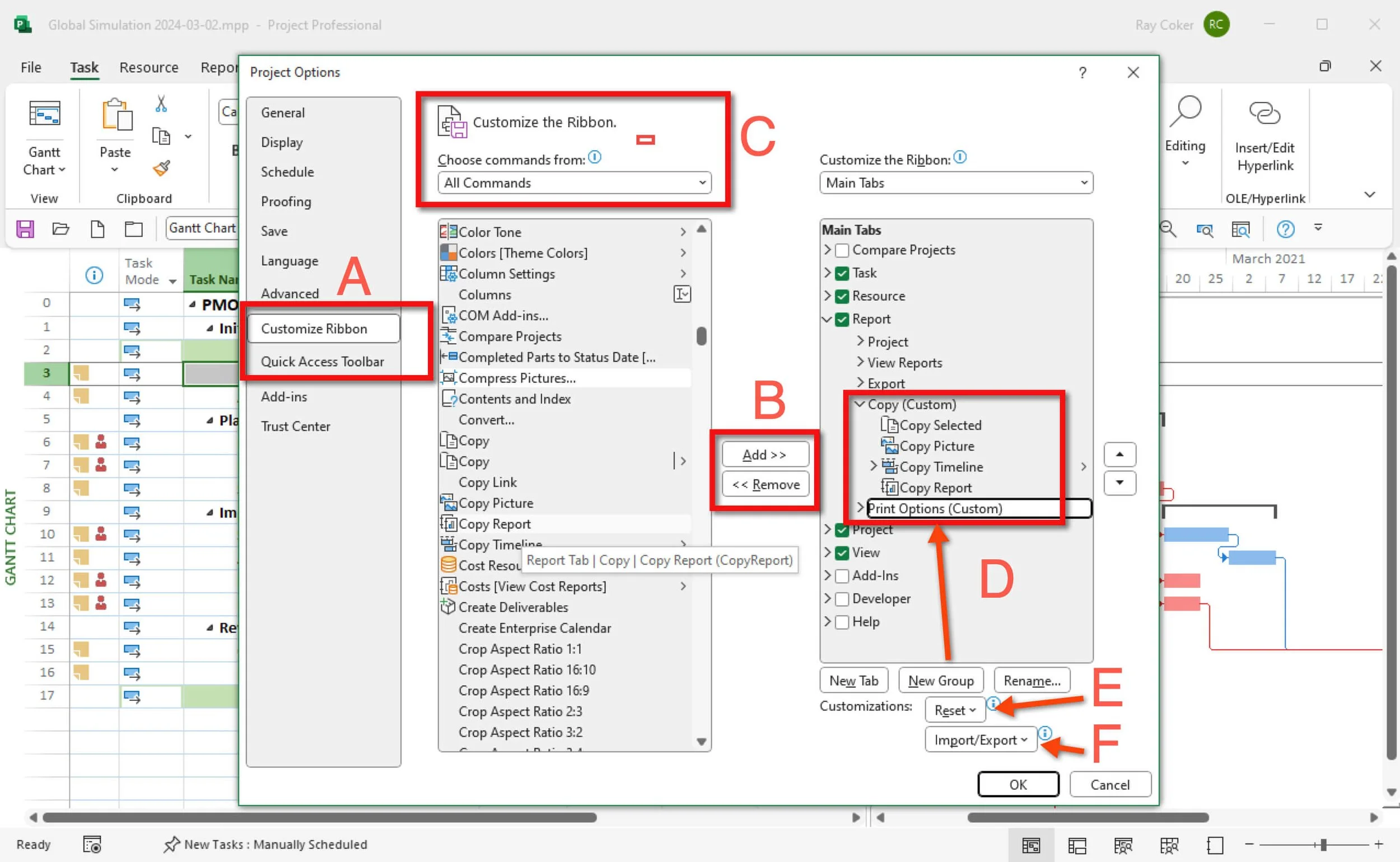Image resolution: width=1400 pixels, height=862 pixels.
Task: Click the Move Down arrow button
Action: coord(1119,483)
